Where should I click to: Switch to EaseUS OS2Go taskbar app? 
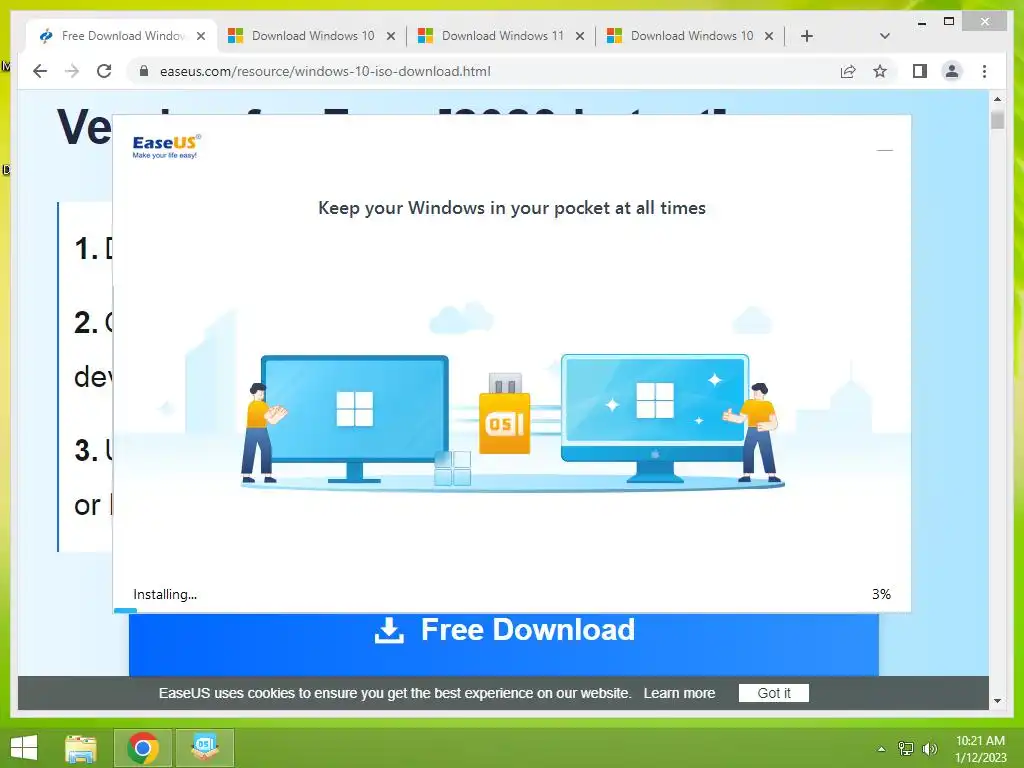click(x=205, y=748)
